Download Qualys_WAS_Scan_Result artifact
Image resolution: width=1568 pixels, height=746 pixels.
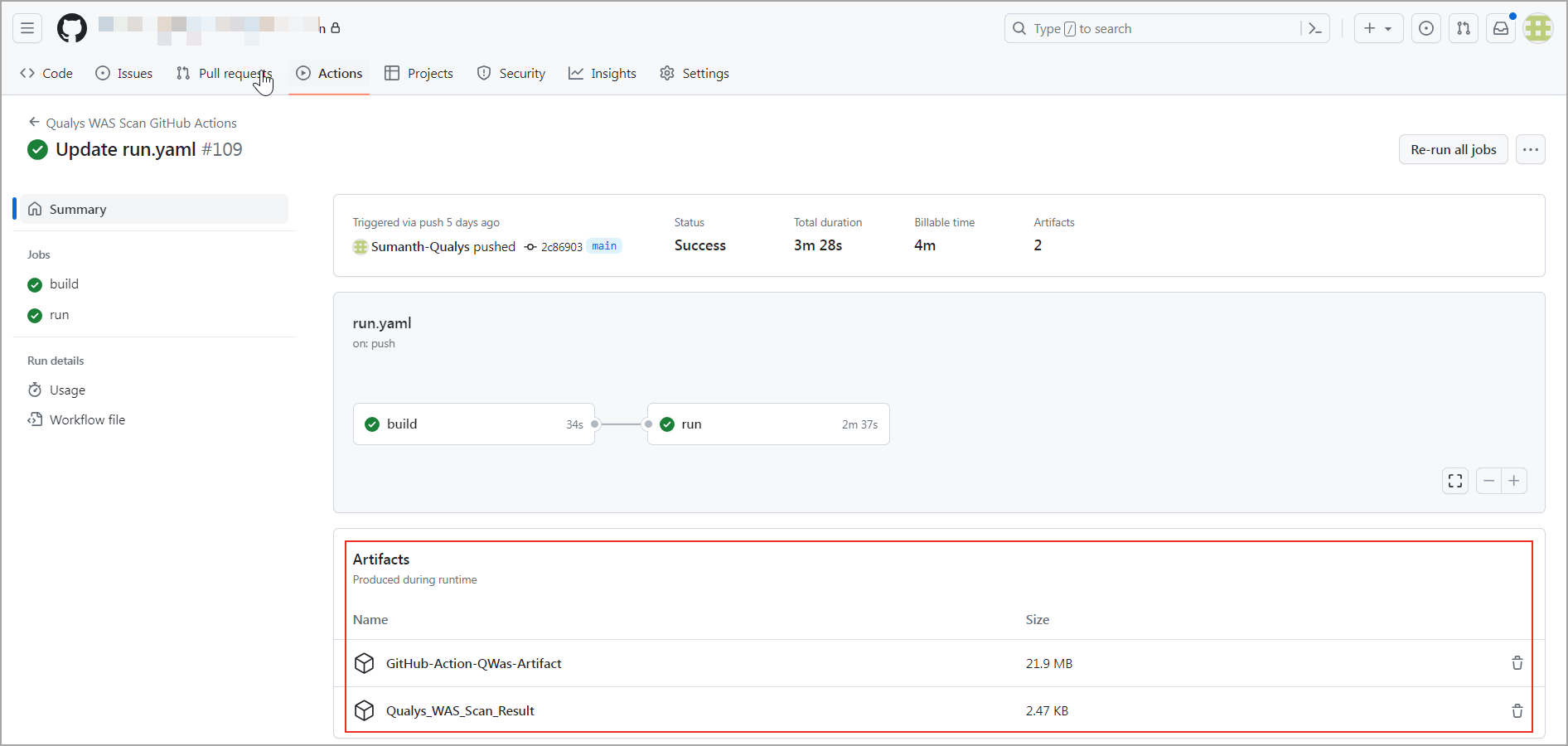[x=460, y=710]
